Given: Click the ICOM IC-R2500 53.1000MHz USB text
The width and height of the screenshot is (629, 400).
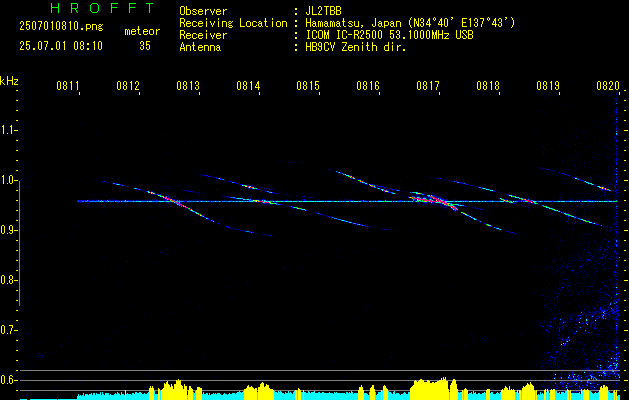Looking at the screenshot, I should (x=390, y=35).
